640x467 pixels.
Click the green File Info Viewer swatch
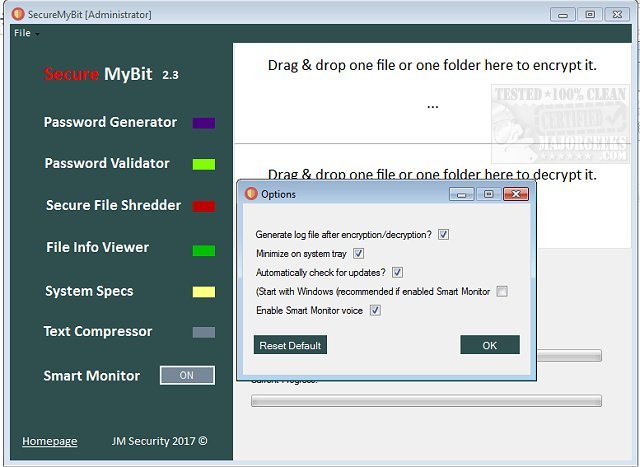[204, 250]
